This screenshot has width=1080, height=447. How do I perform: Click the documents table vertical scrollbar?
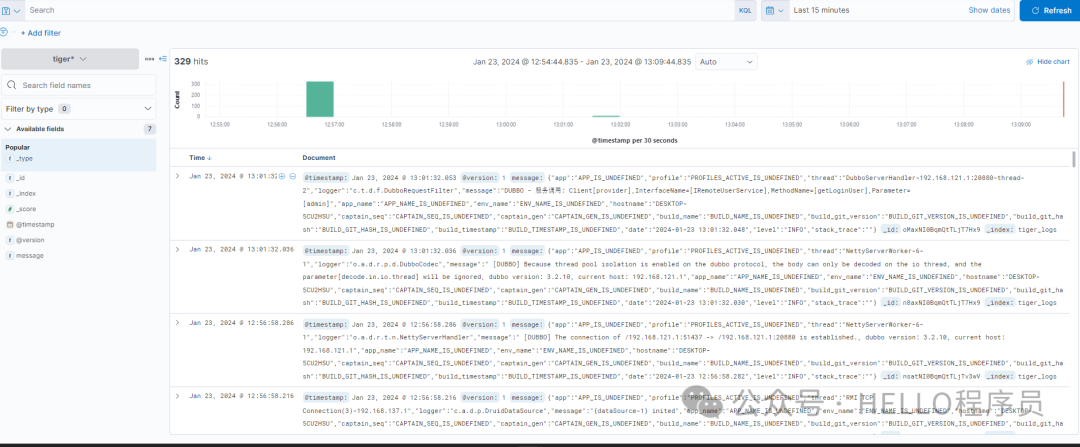point(1073,160)
